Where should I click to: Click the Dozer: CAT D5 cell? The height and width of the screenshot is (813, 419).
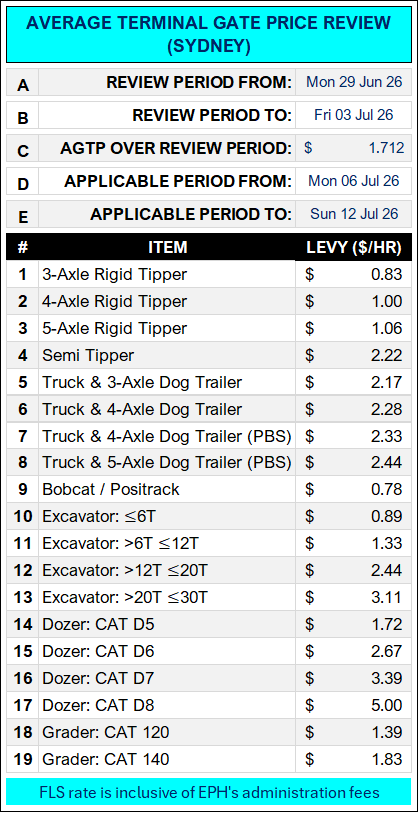[x=167, y=624]
